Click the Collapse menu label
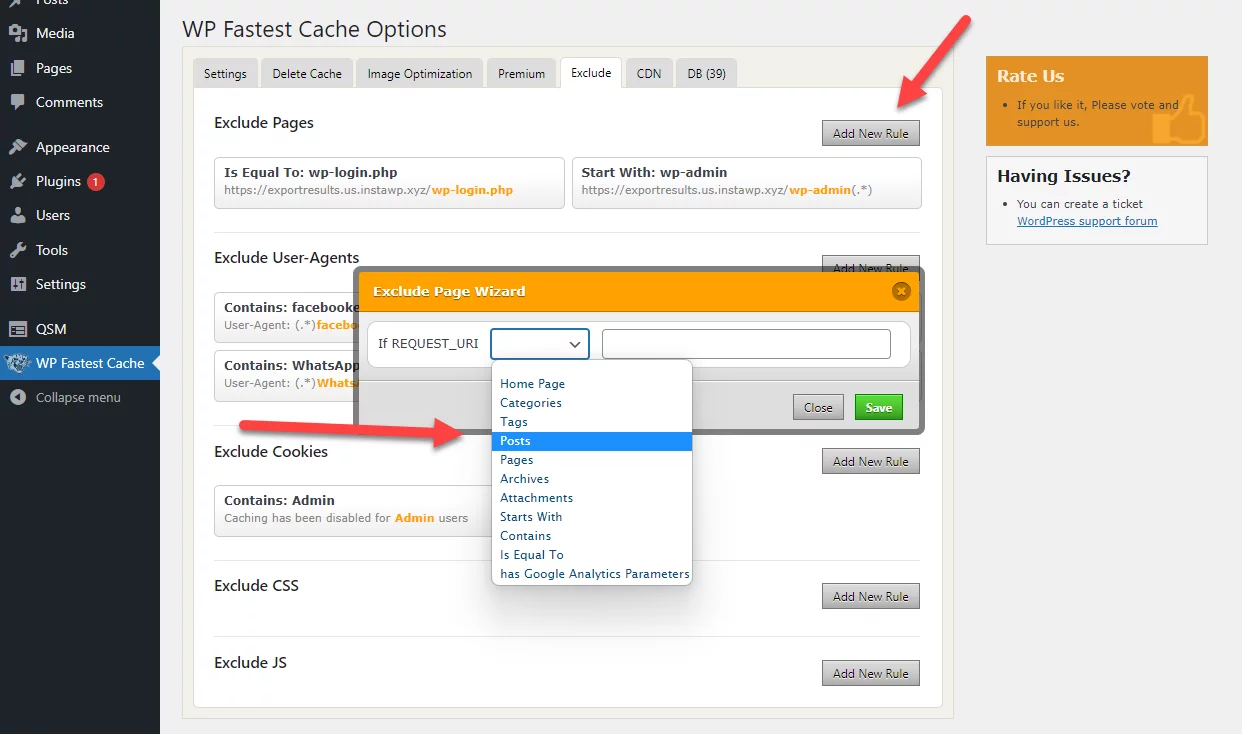The image size is (1242, 734). click(78, 397)
